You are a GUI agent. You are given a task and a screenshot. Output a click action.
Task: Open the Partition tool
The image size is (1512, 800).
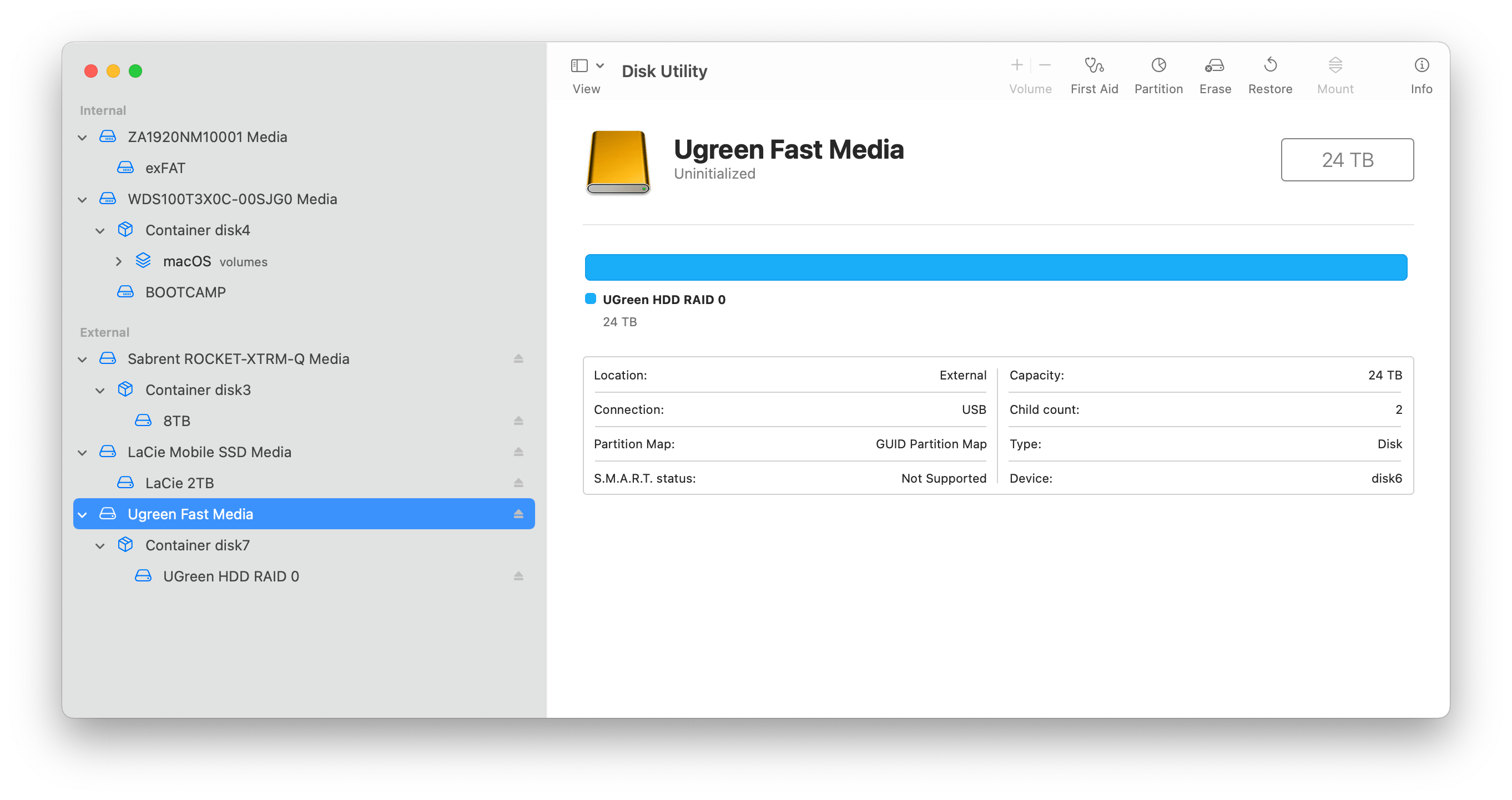click(1158, 73)
